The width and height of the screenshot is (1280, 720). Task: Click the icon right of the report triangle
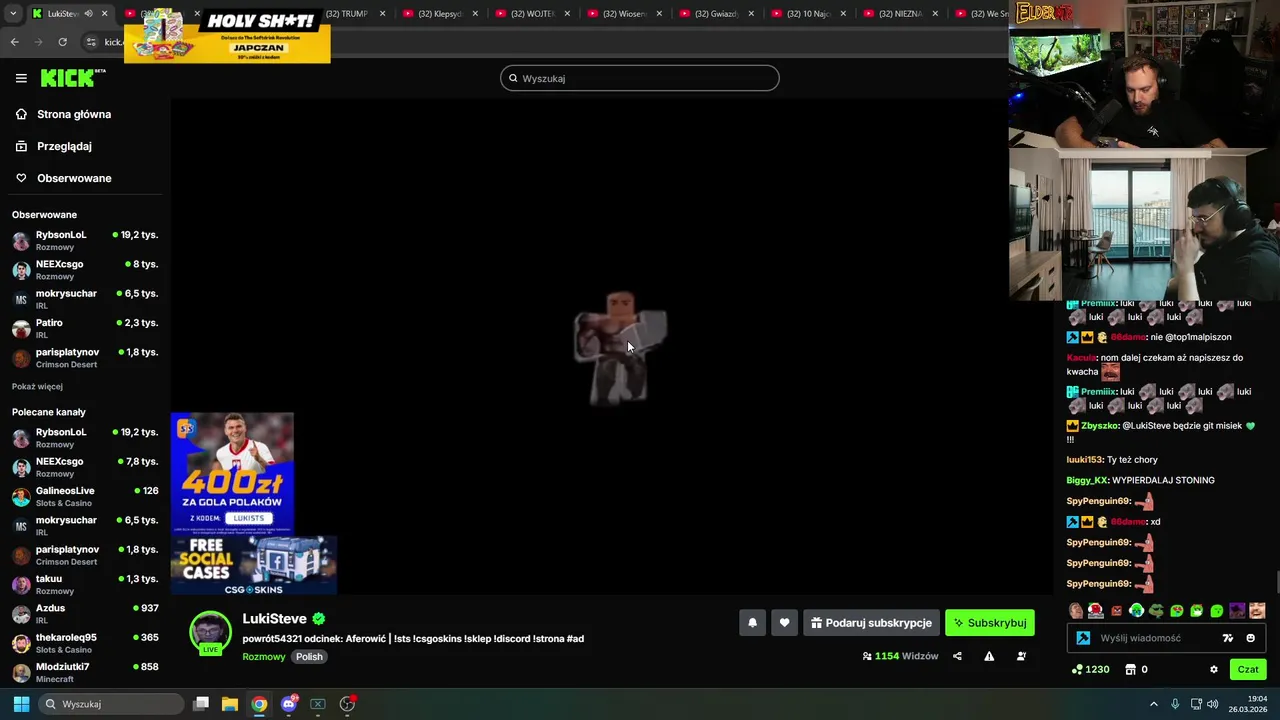(1021, 656)
